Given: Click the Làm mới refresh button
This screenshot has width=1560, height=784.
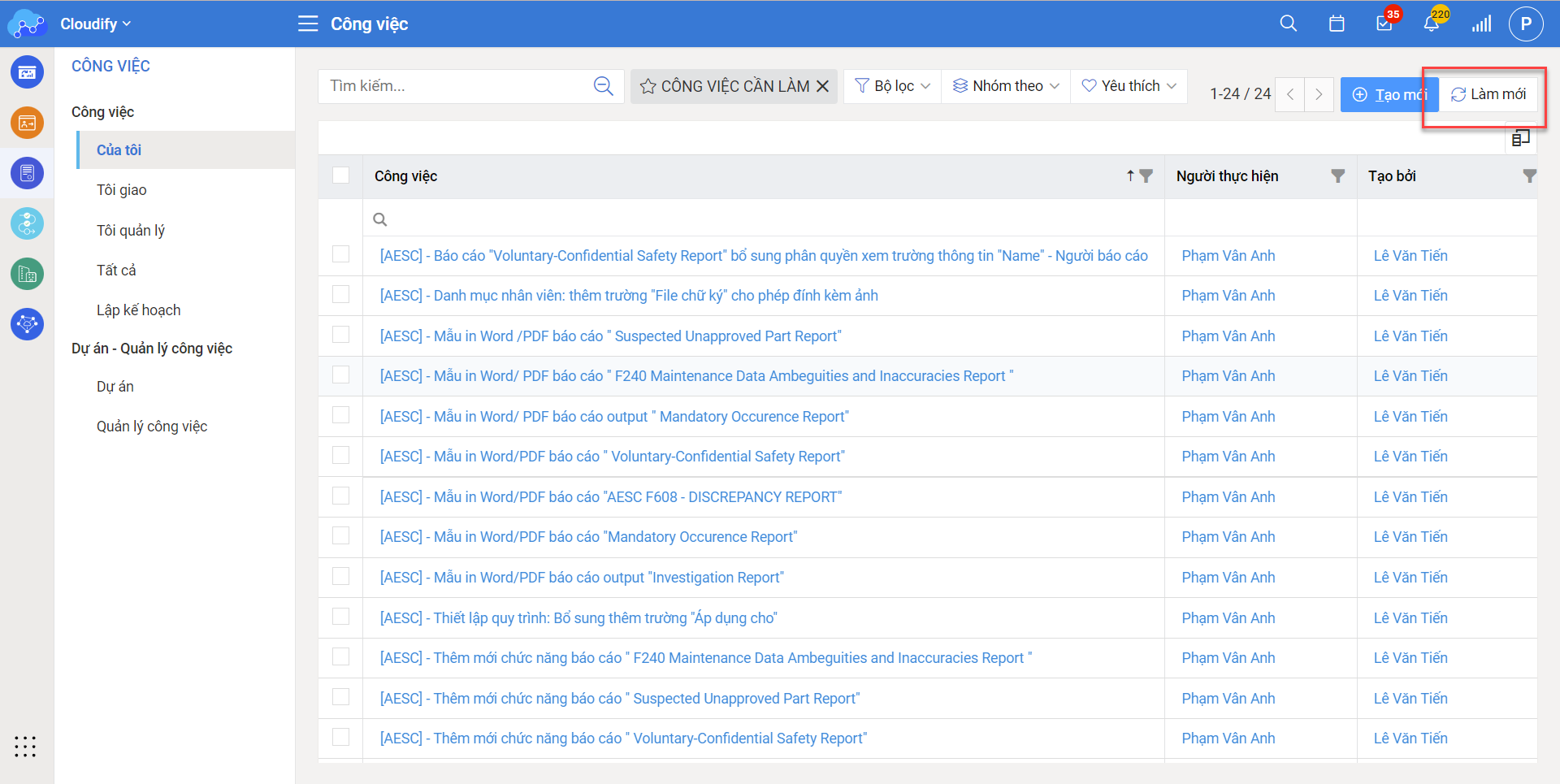Looking at the screenshot, I should [1488, 94].
